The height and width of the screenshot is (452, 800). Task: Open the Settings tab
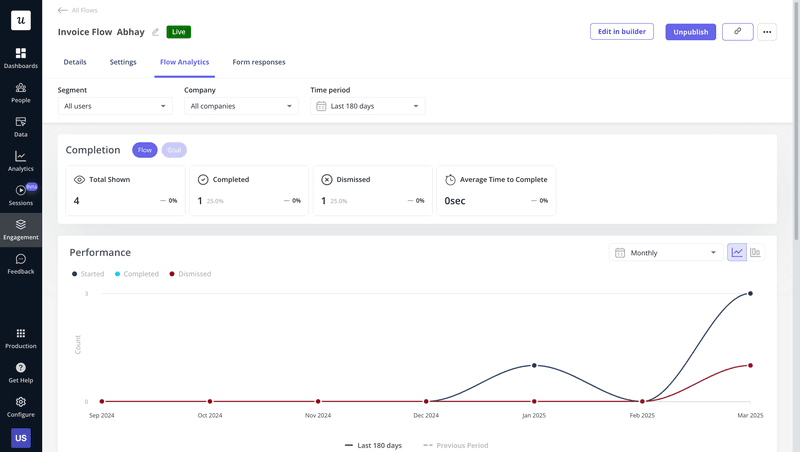tap(123, 62)
